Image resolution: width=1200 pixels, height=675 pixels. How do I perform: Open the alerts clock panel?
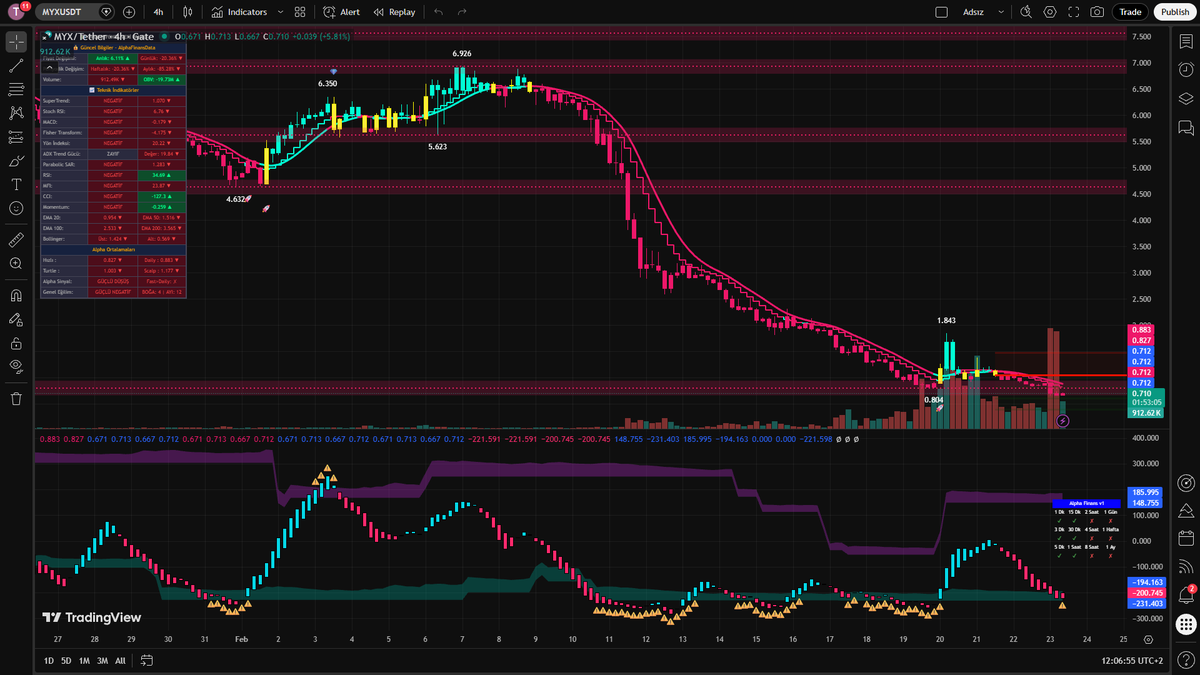coord(1185,69)
